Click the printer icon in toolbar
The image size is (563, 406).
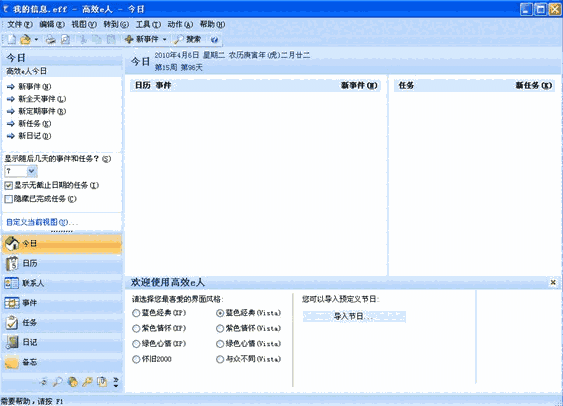pos(51,39)
